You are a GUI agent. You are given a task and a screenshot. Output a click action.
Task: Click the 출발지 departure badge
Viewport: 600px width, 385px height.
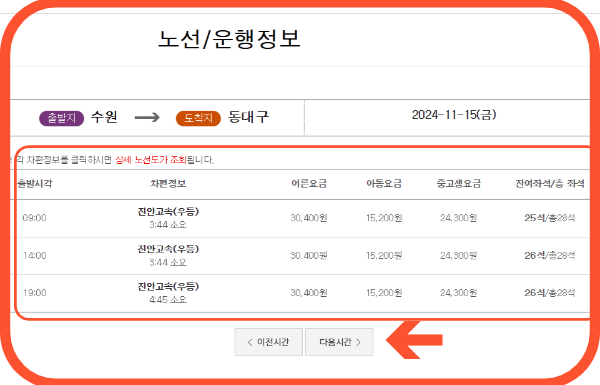(x=61, y=118)
